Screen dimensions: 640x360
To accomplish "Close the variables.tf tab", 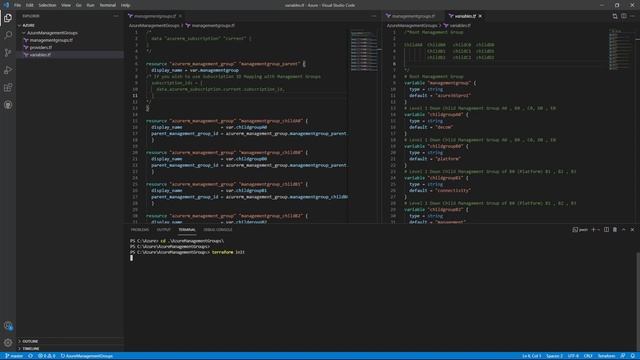I will [480, 16].
